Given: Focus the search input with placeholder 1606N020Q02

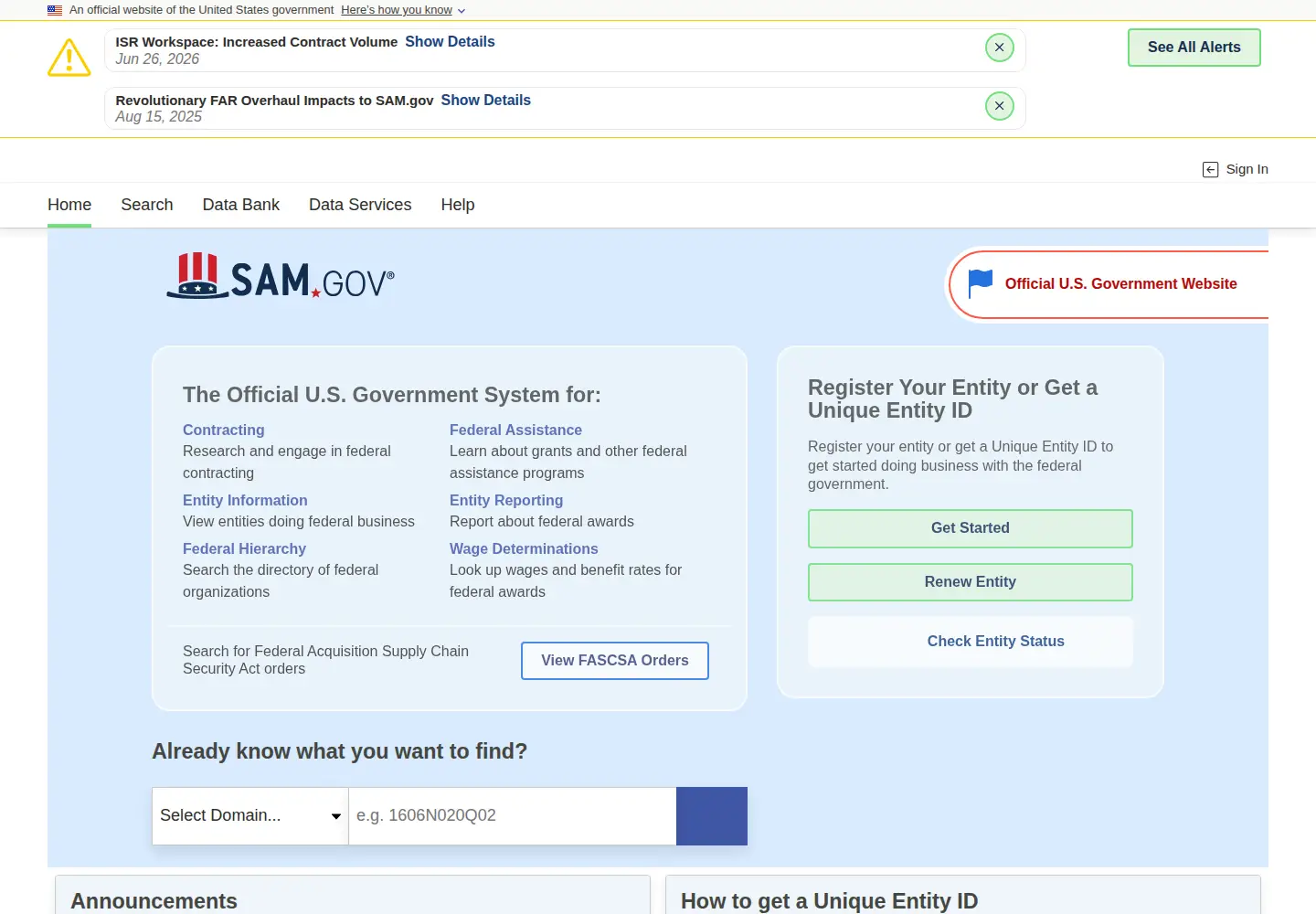Looking at the screenshot, I should [513, 815].
